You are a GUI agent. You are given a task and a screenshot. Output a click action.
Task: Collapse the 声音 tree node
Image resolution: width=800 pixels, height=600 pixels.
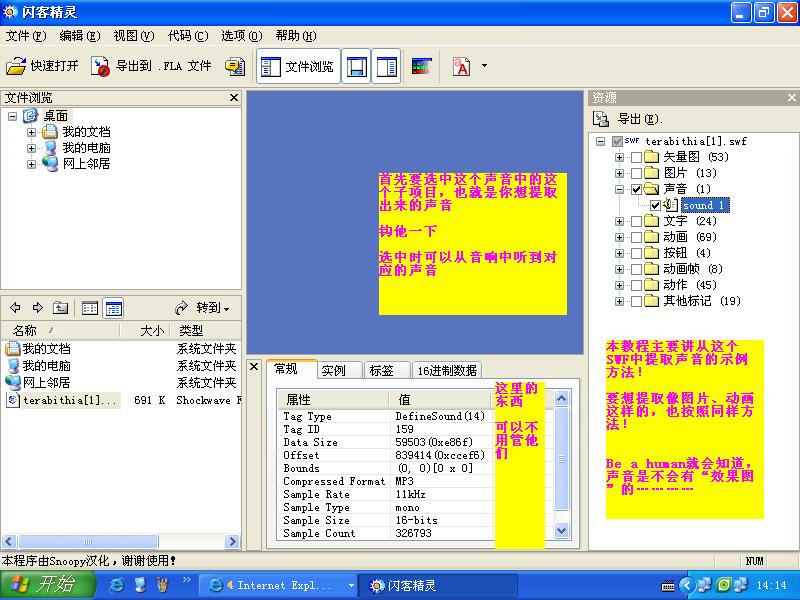point(619,189)
